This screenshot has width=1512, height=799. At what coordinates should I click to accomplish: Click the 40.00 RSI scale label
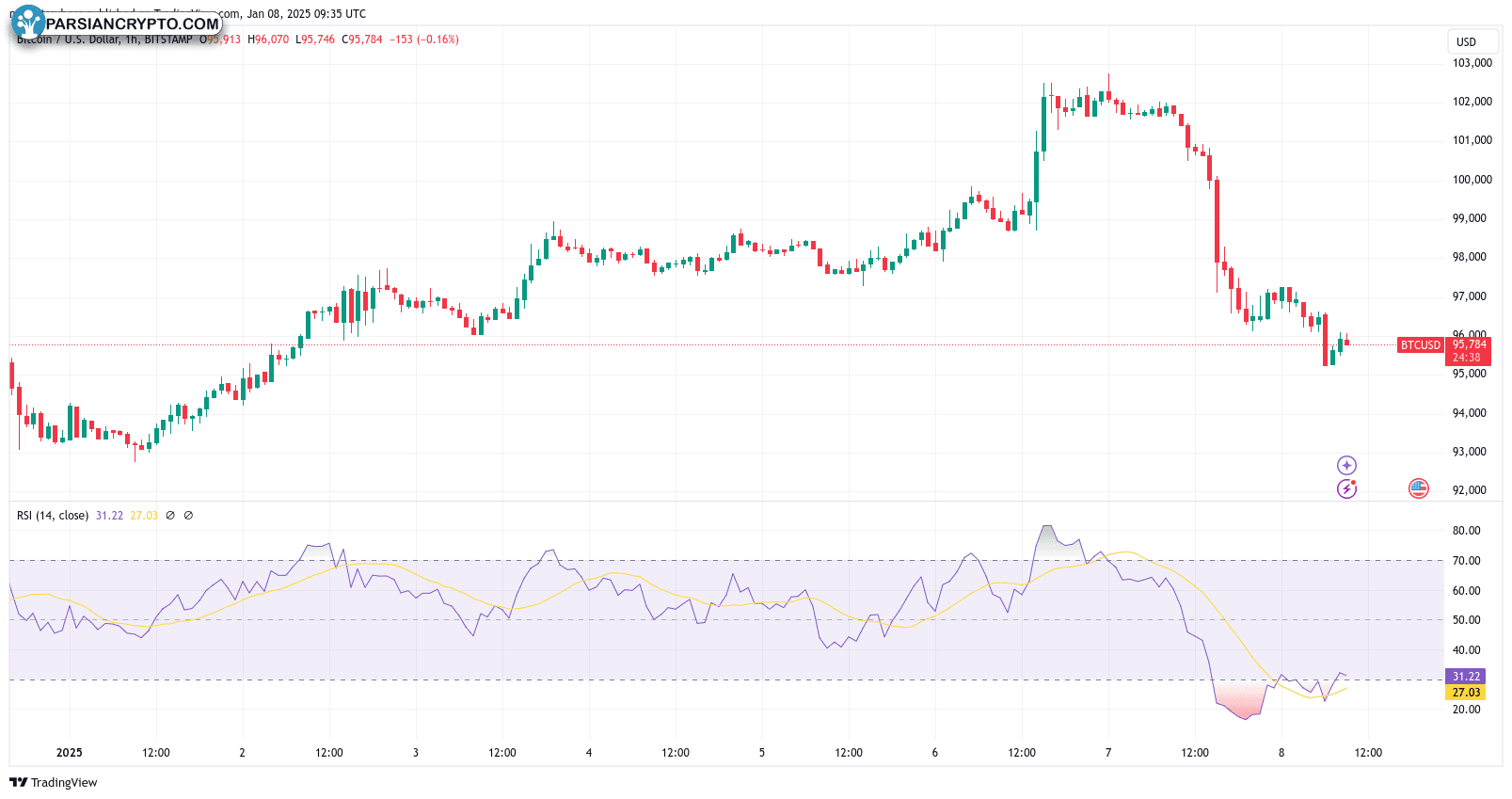pyautogui.click(x=1467, y=650)
